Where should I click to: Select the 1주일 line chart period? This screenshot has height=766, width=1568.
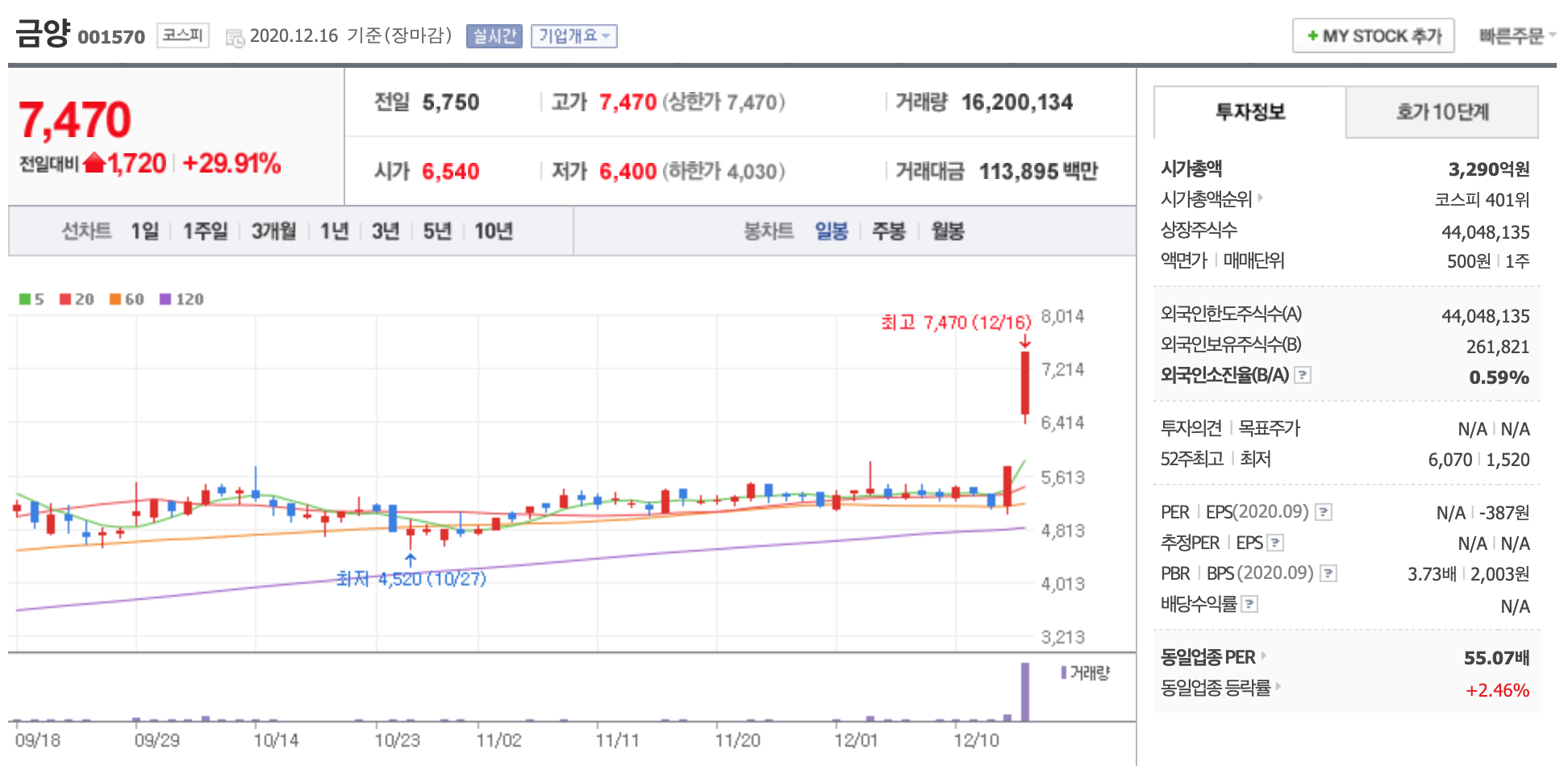point(206,231)
